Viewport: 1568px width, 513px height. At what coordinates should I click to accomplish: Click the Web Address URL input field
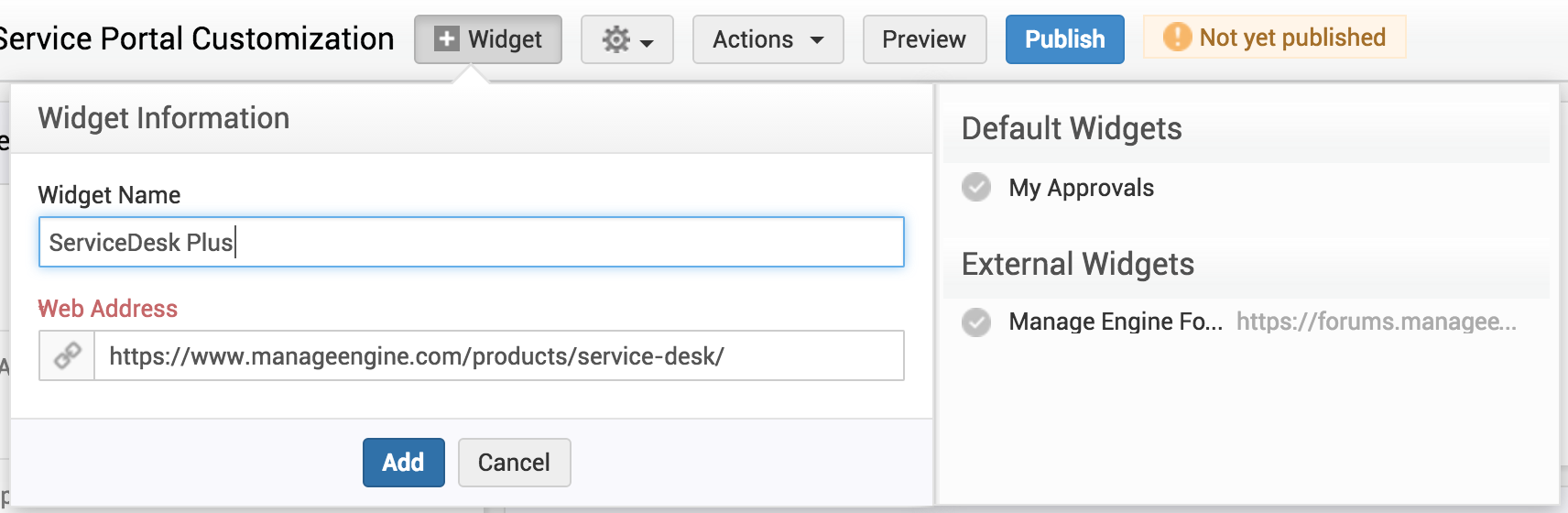tap(498, 355)
